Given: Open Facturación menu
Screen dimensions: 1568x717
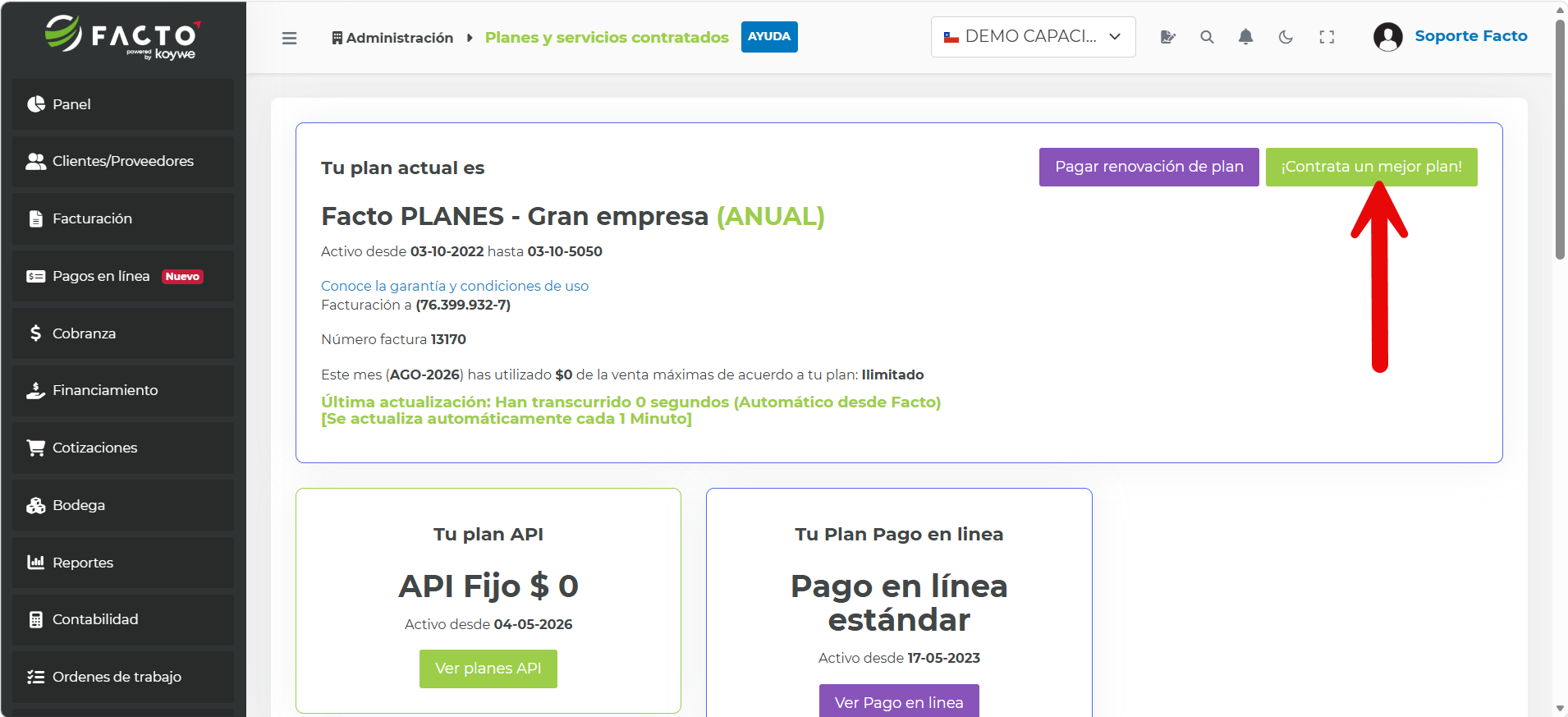Looking at the screenshot, I should coord(123,218).
